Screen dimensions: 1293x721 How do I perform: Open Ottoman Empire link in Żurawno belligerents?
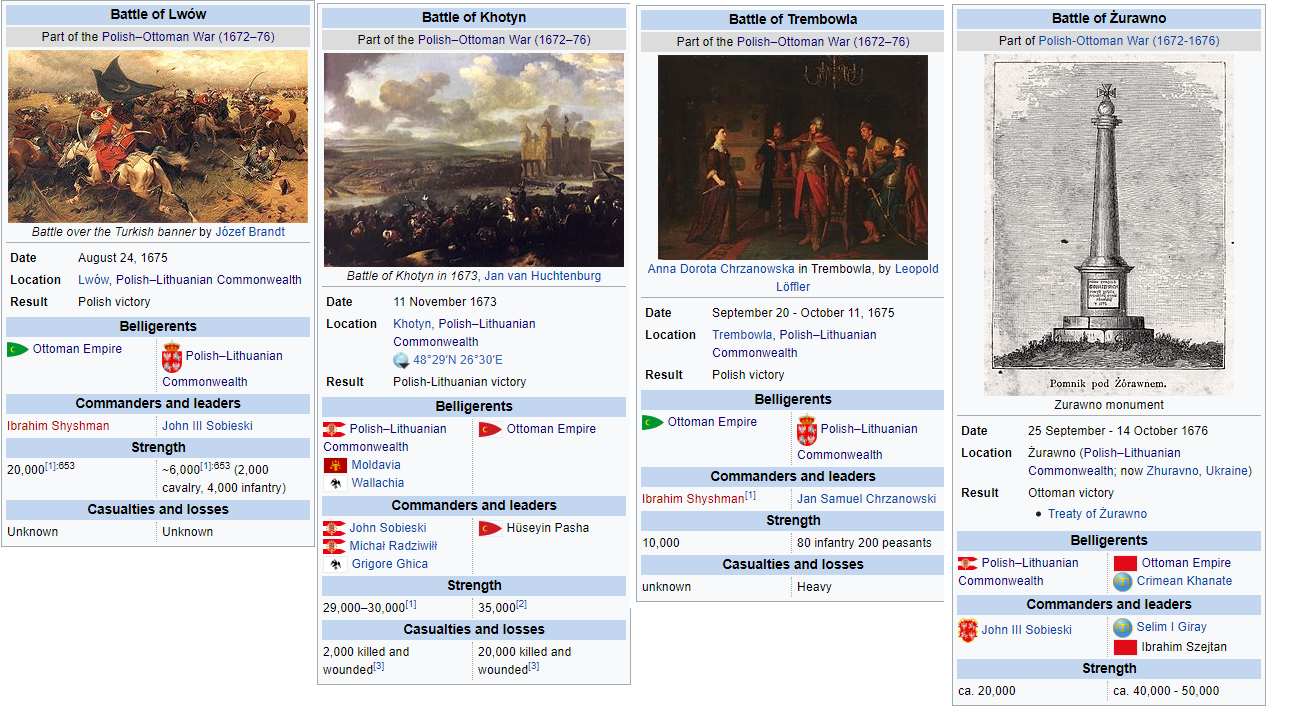click(1186, 563)
